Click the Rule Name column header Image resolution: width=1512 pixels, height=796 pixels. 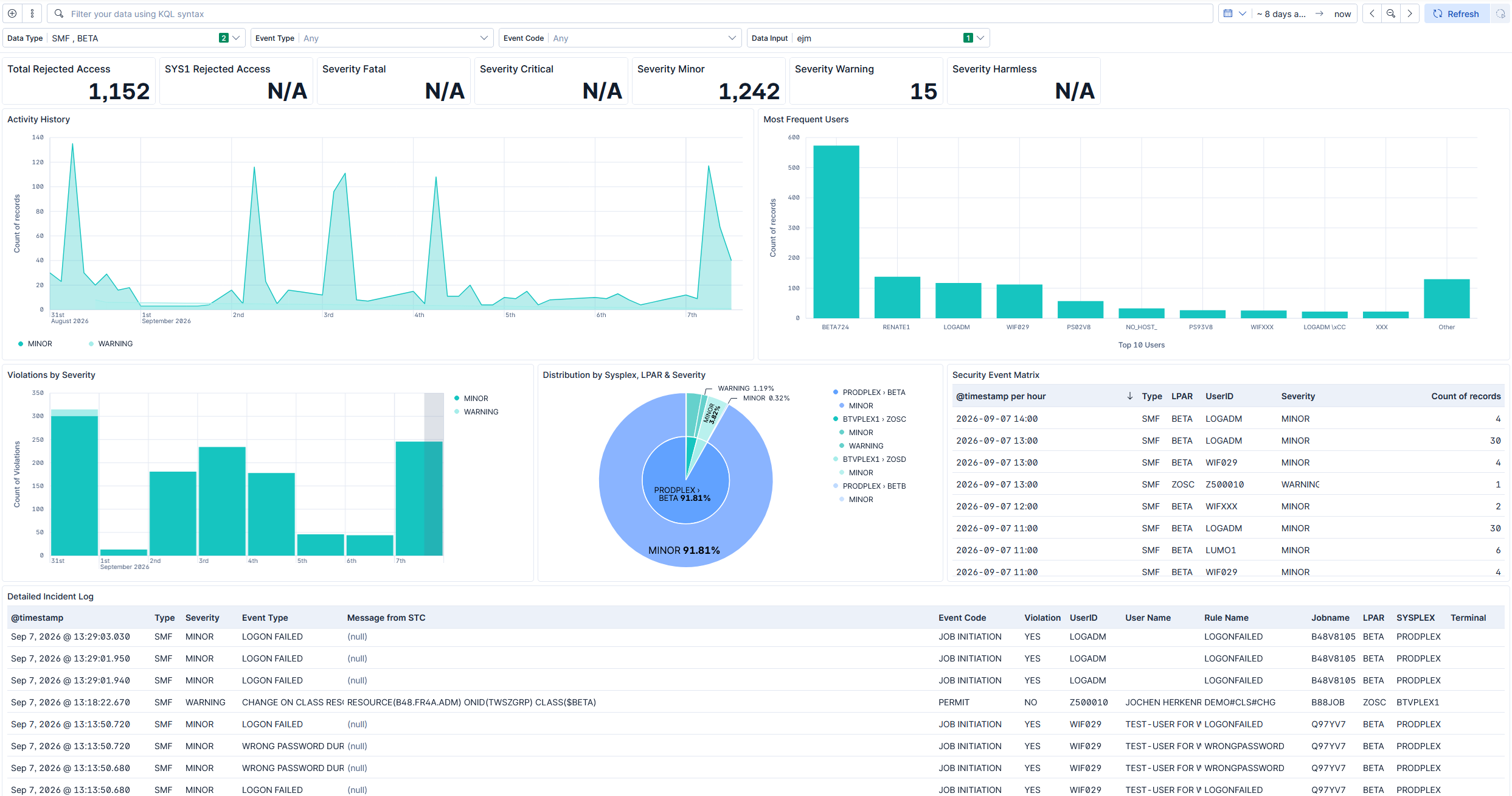coord(1226,618)
